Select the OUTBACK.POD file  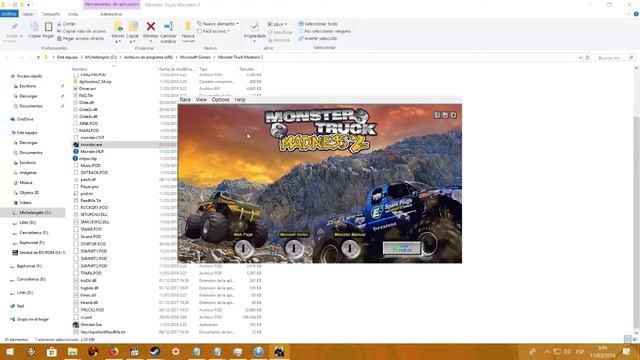[94, 173]
